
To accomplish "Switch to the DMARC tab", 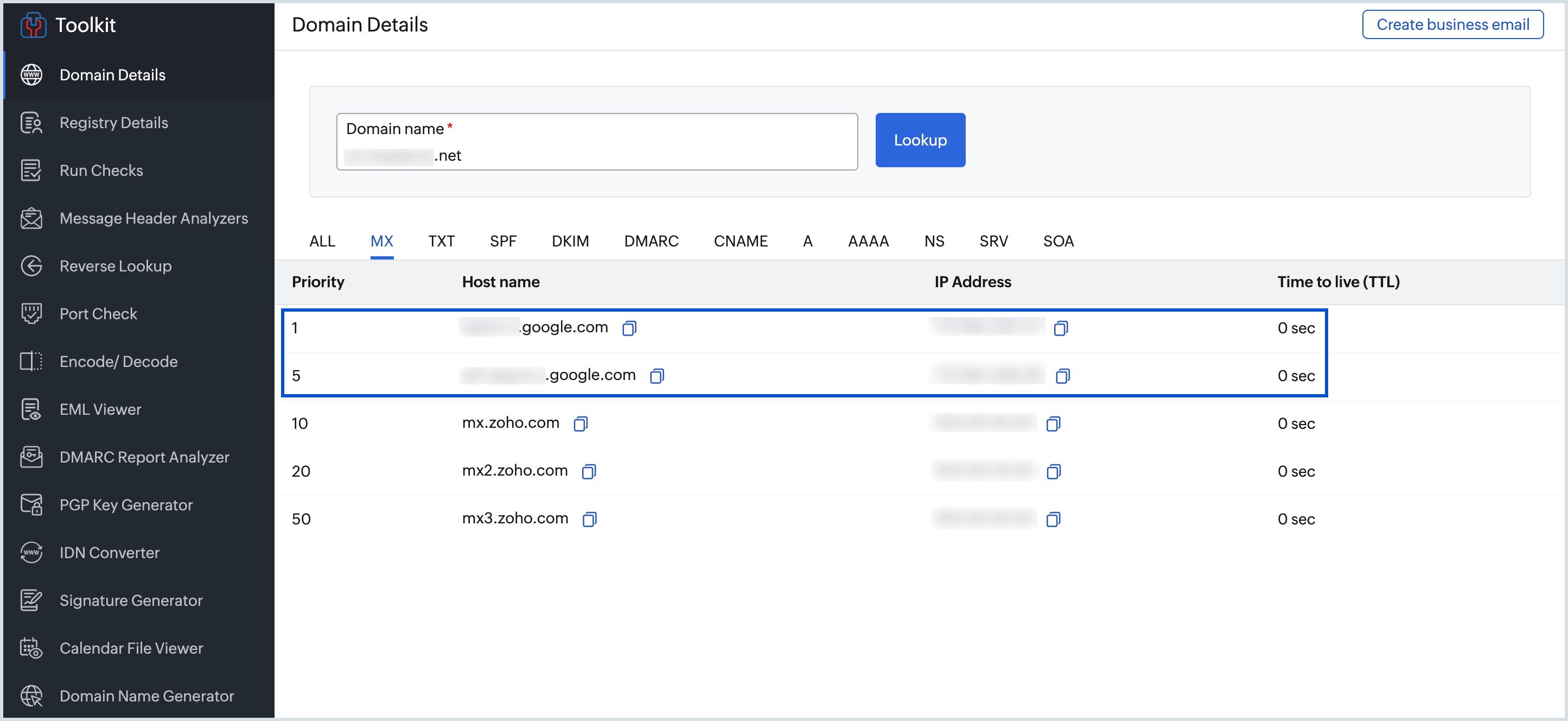I will tap(651, 241).
